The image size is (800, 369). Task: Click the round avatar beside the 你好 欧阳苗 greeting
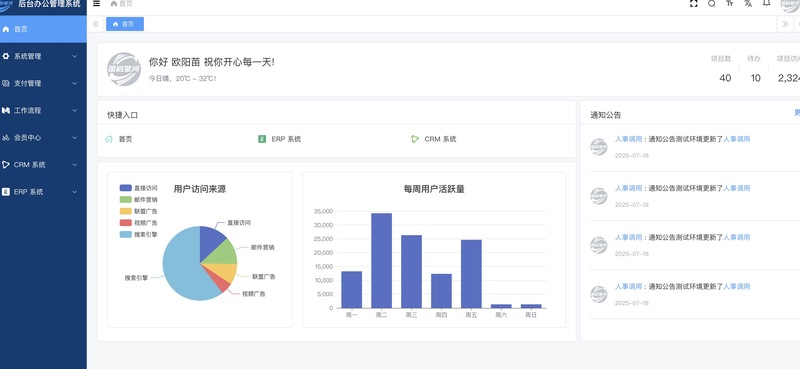coord(124,69)
